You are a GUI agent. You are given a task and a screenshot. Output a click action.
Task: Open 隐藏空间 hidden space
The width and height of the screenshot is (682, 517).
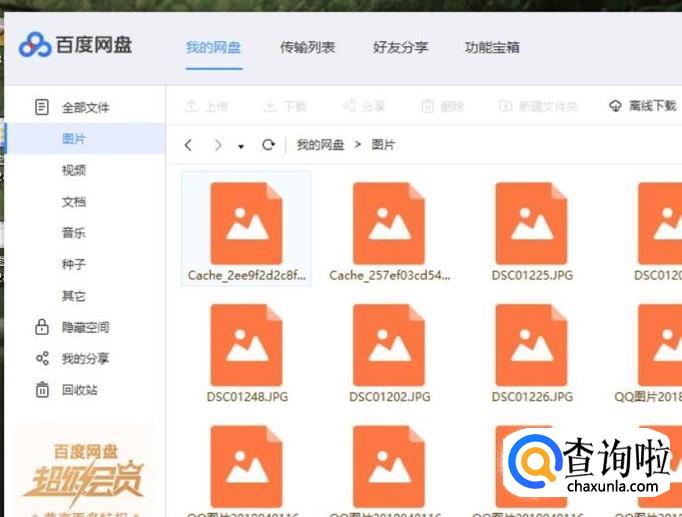coord(85,327)
